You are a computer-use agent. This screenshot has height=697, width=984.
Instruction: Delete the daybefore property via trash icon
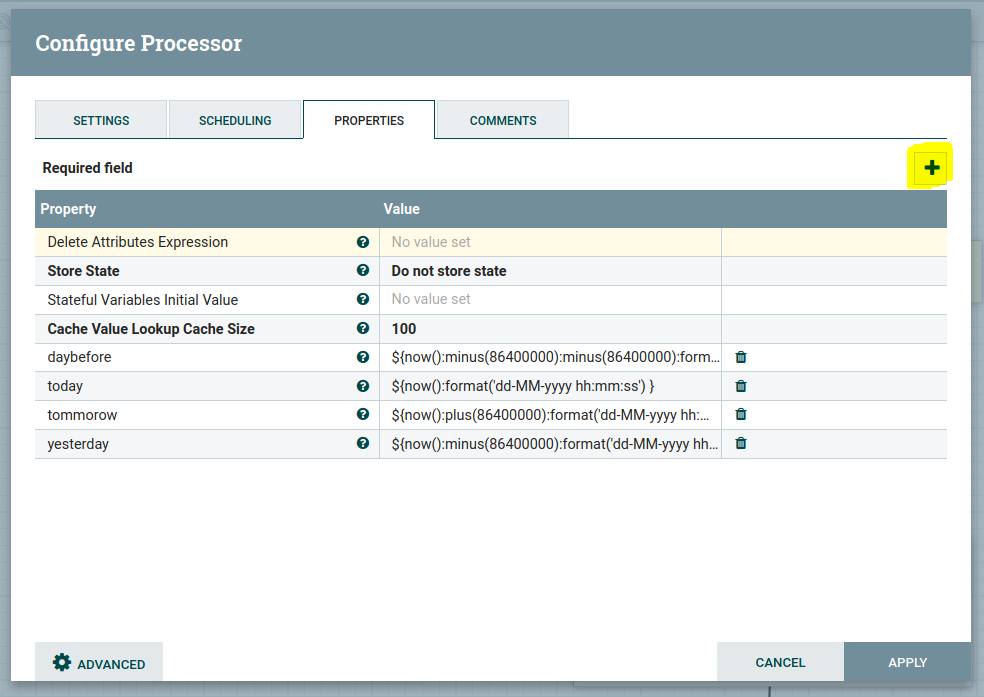pyautogui.click(x=740, y=357)
